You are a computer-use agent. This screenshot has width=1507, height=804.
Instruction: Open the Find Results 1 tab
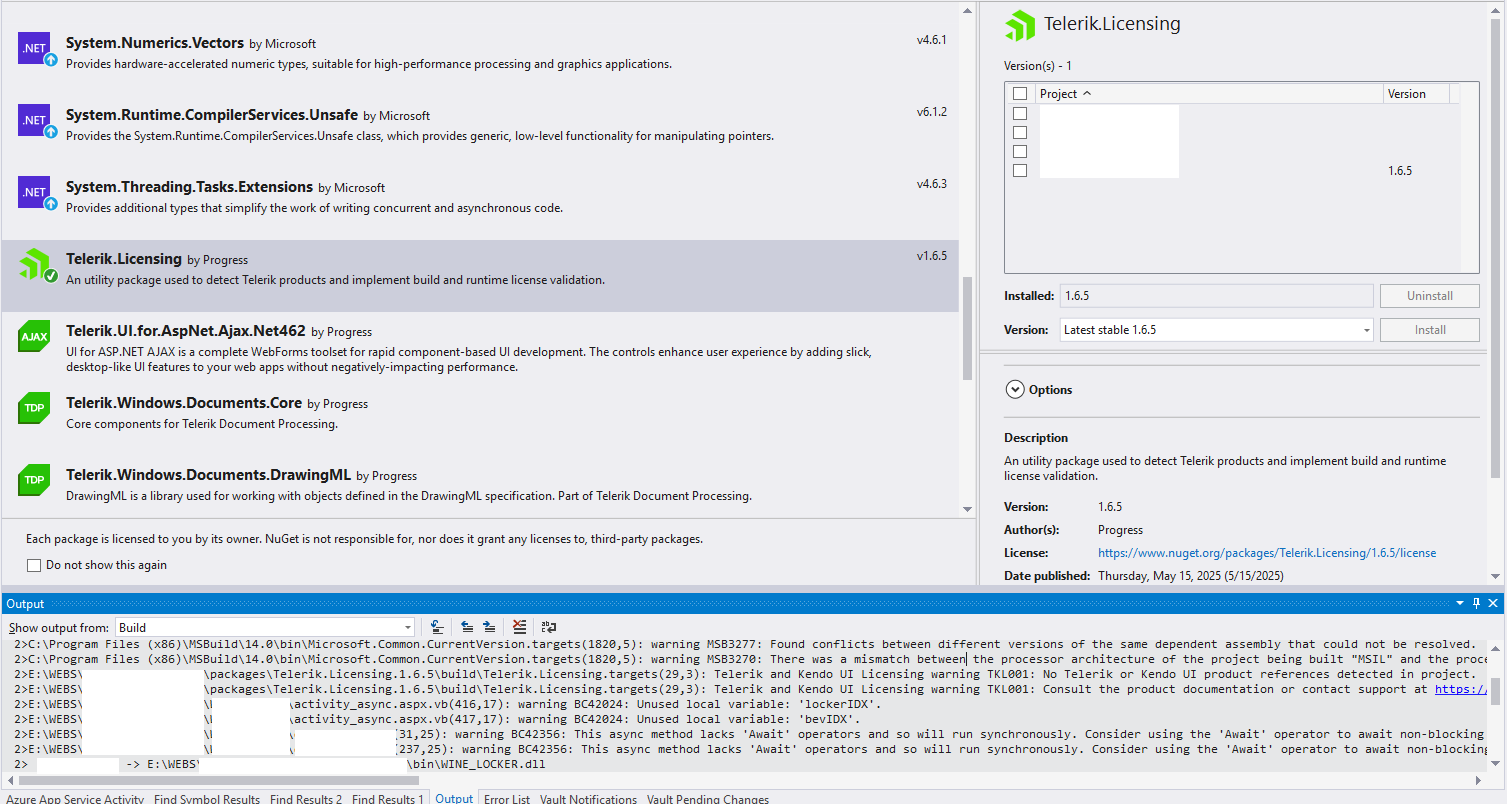click(388, 799)
